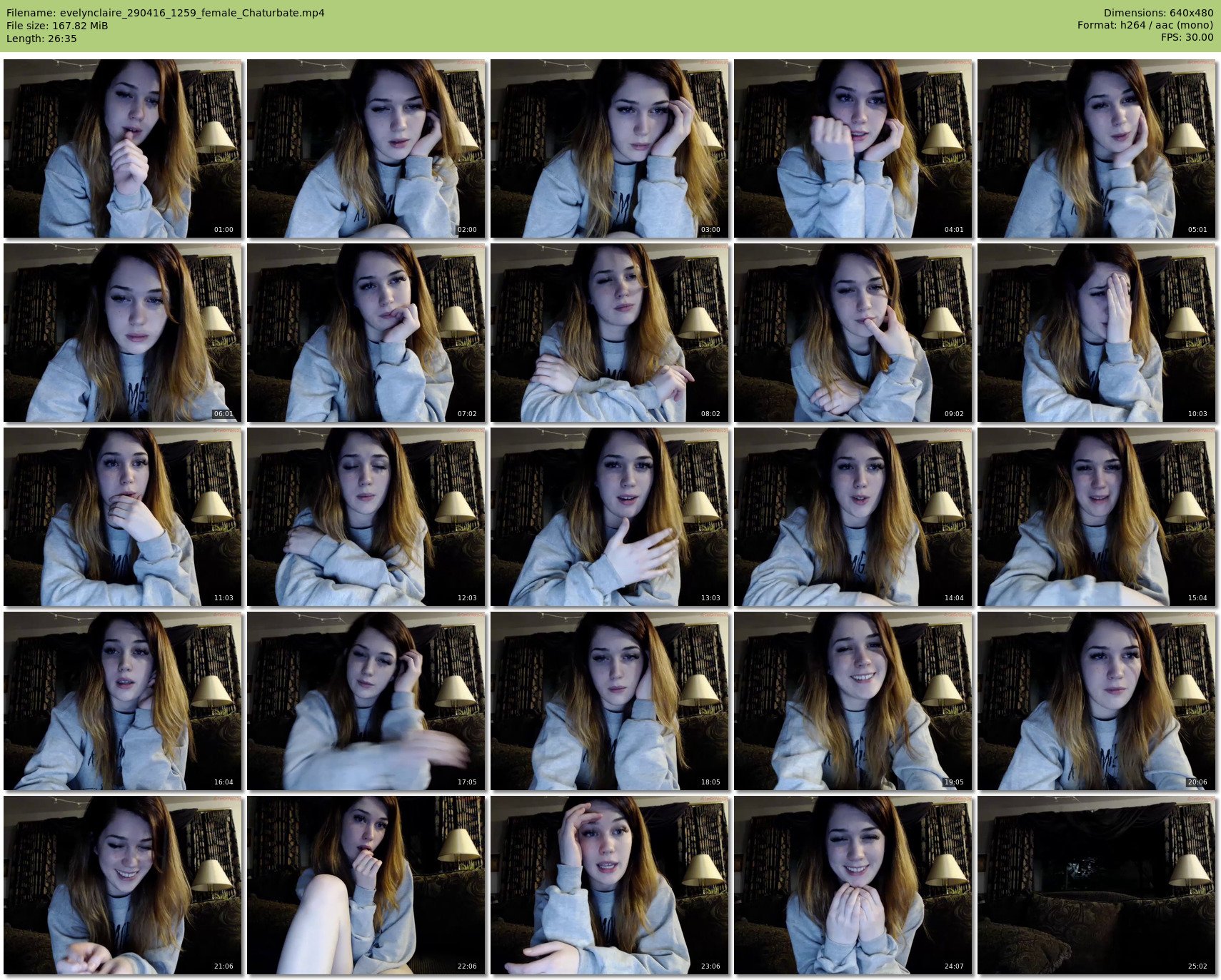
Task: Open the frame stamped 04:01
Action: [x=853, y=148]
